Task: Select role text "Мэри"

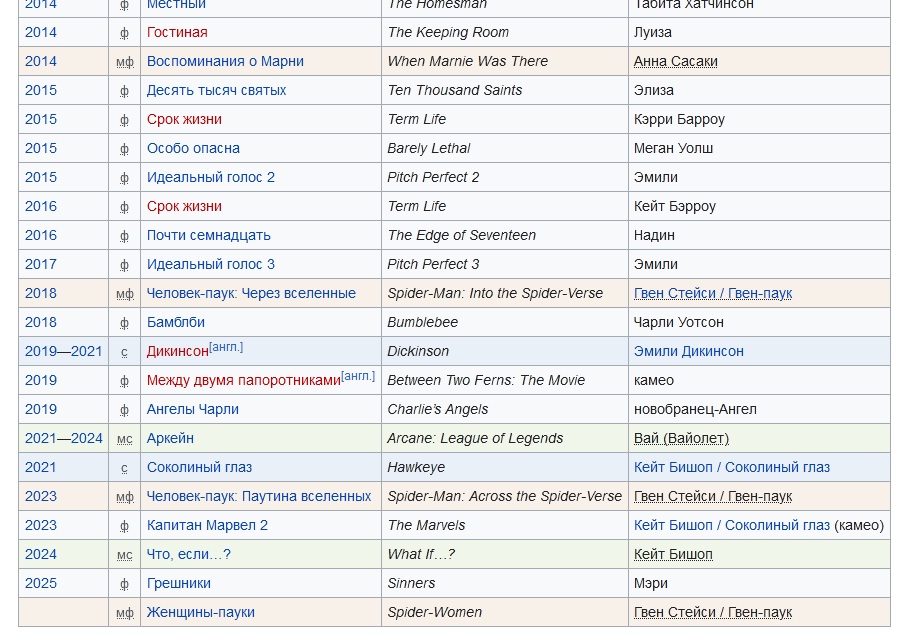Action: tap(651, 584)
